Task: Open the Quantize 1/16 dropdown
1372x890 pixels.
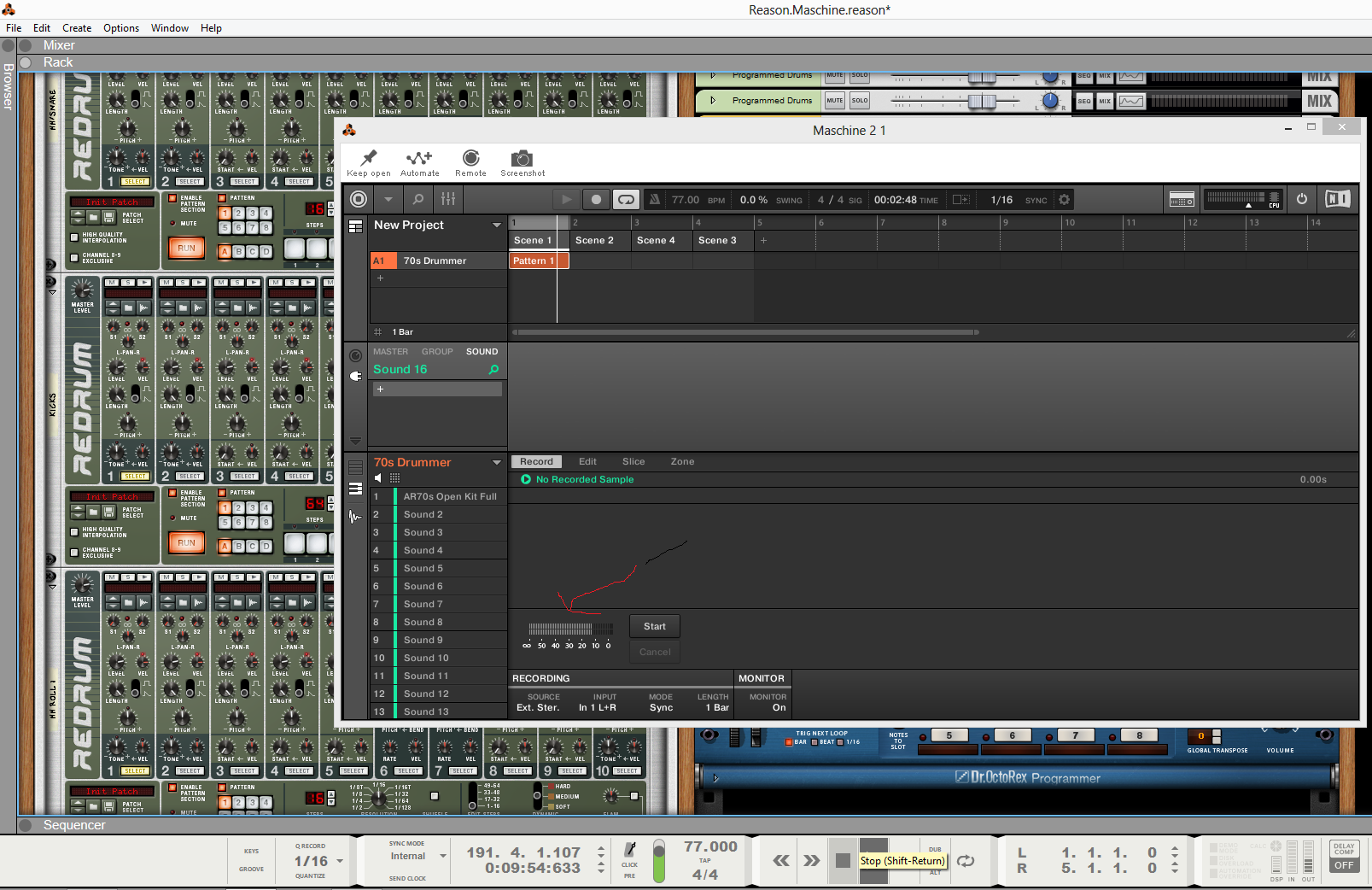Action: (x=340, y=861)
